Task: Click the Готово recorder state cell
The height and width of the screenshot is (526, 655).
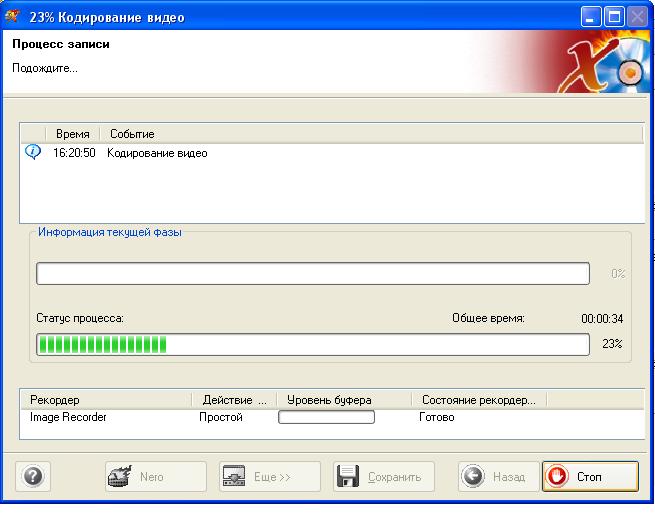Action: click(x=437, y=417)
